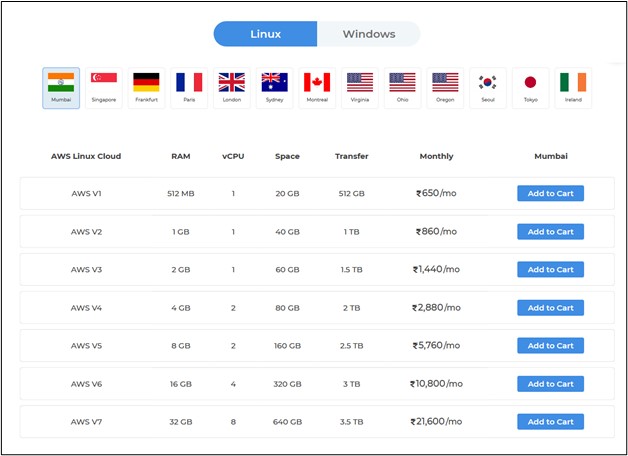Click the AWS V6 plan name
Image resolution: width=628 pixels, height=456 pixels.
(87, 384)
